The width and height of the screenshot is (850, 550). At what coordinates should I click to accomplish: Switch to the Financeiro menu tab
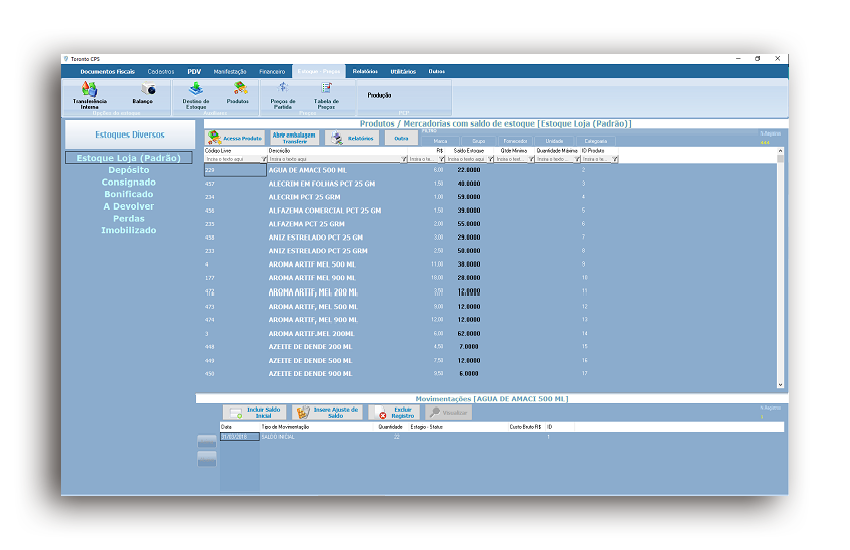click(x=272, y=72)
